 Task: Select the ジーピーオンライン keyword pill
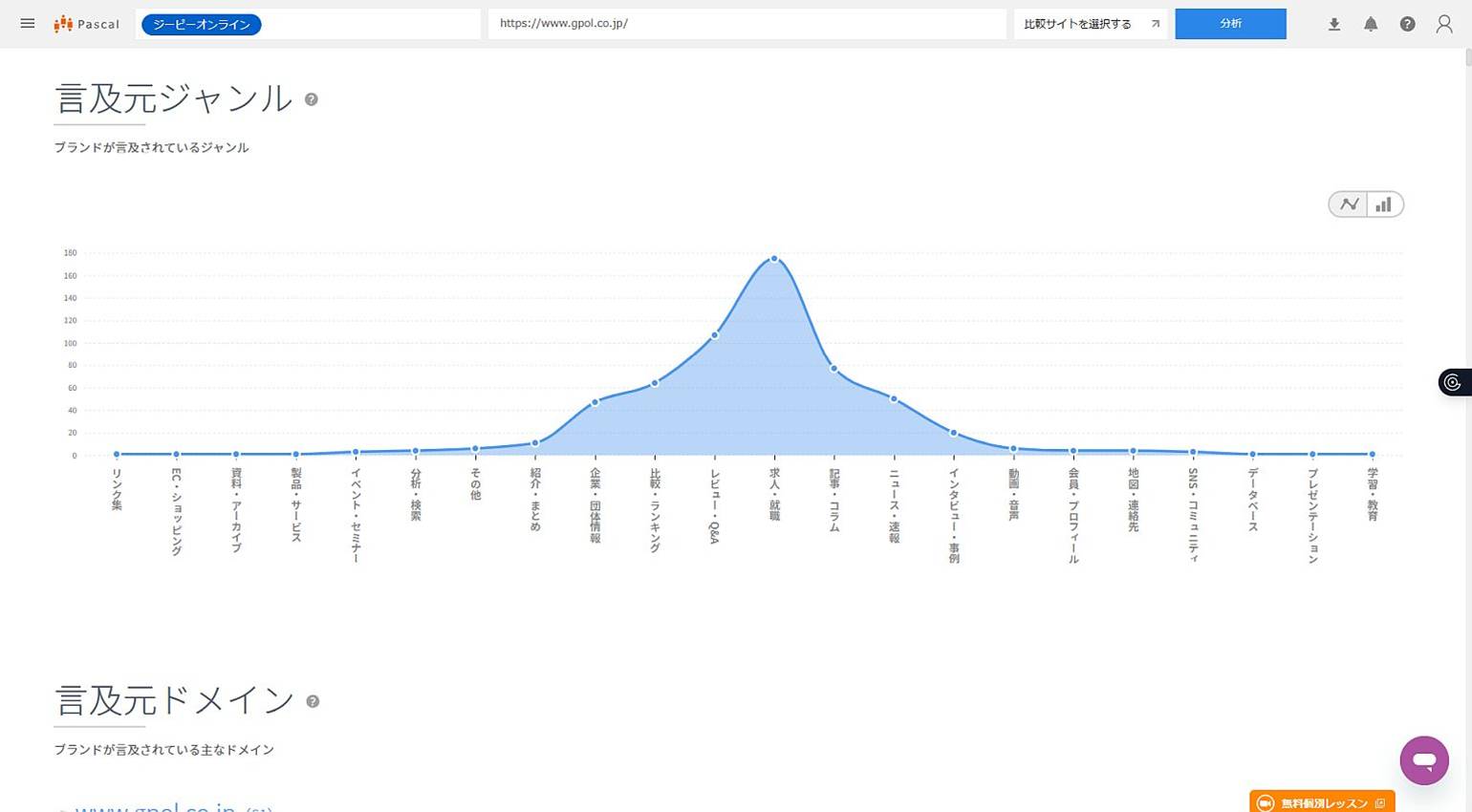click(x=201, y=24)
